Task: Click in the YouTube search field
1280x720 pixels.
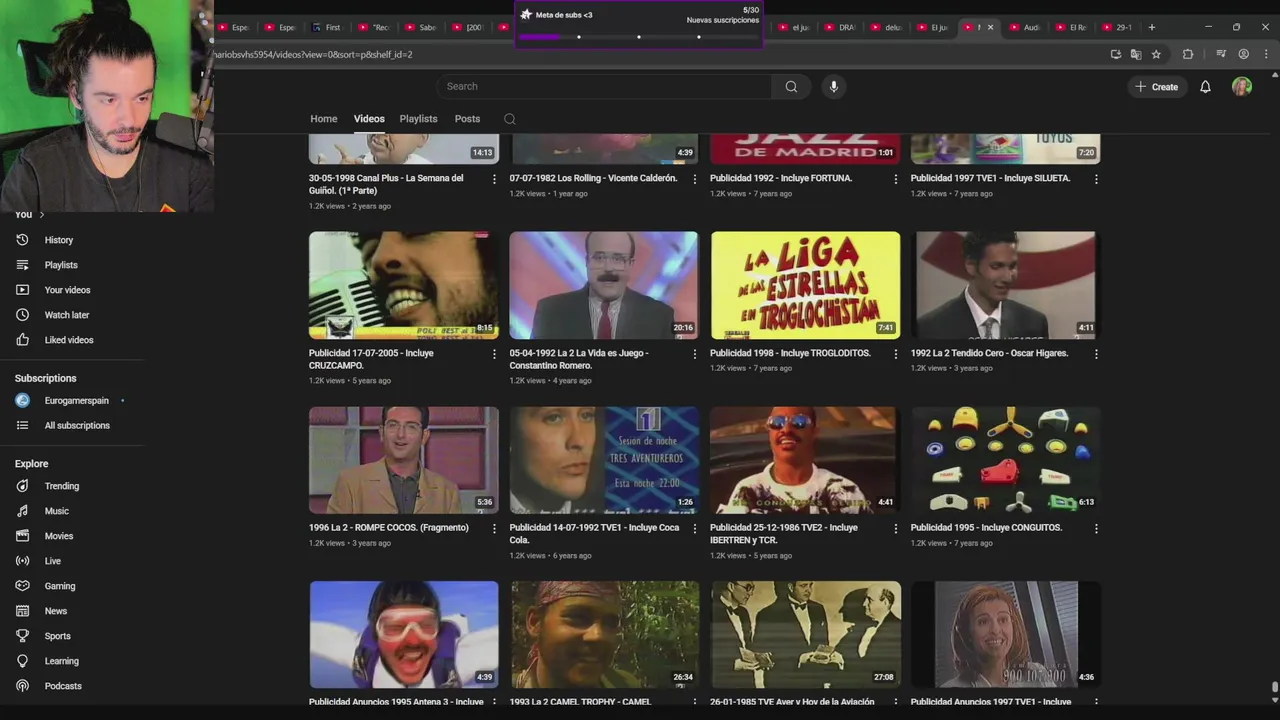Action: (x=603, y=86)
